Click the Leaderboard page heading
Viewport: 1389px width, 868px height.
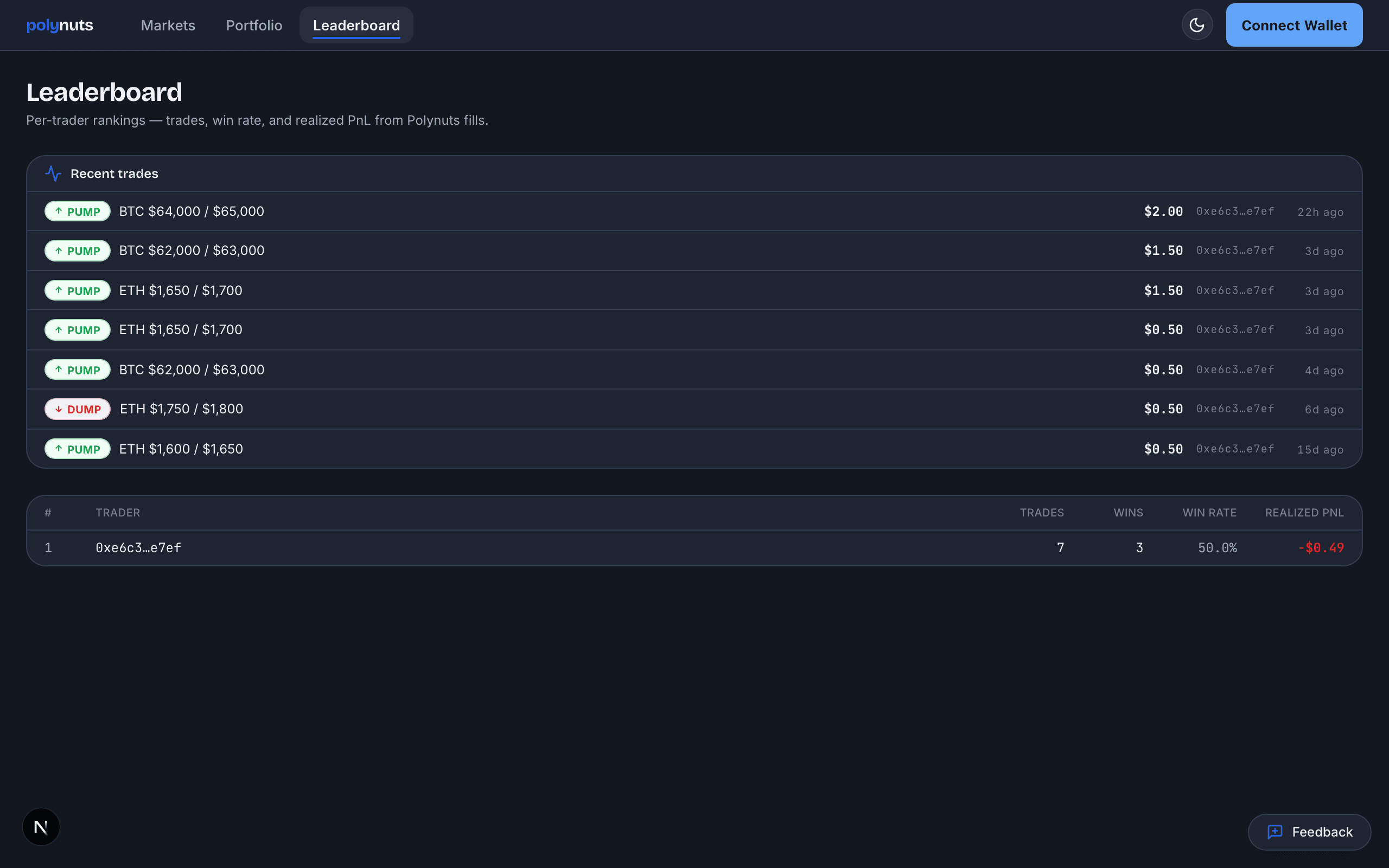click(x=105, y=92)
